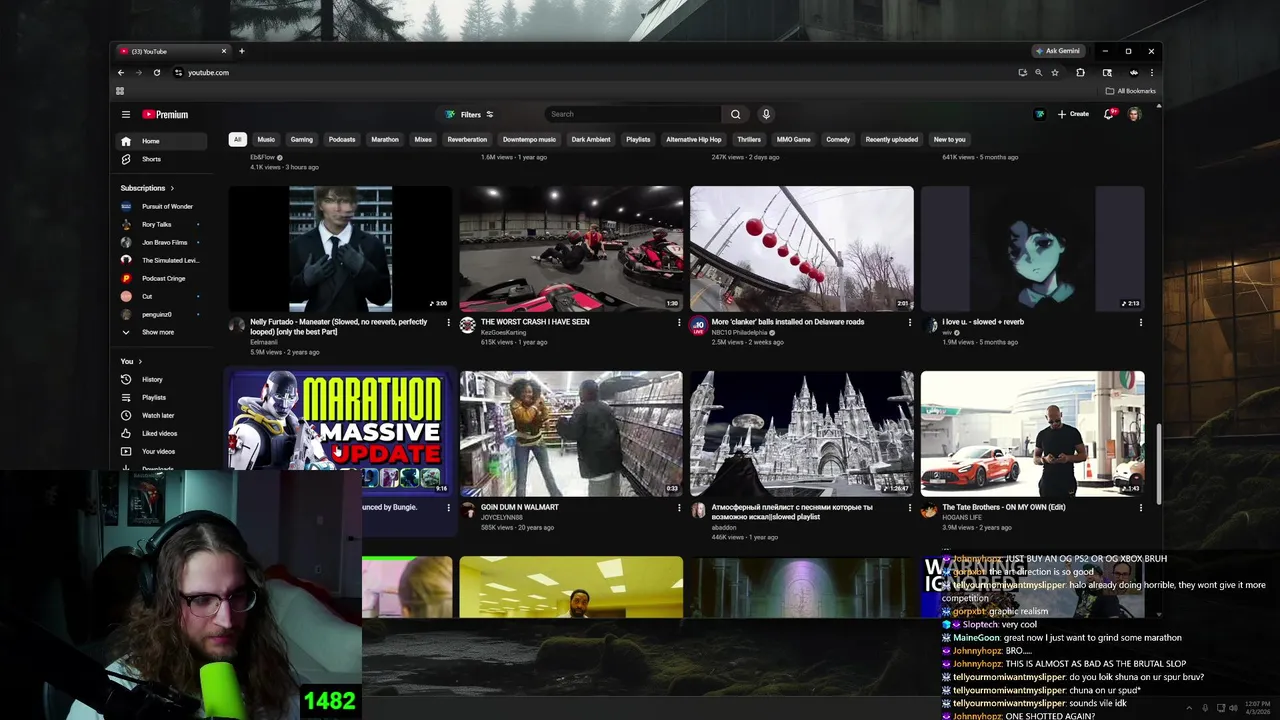The width and height of the screenshot is (1280, 720).
Task: Go to Home in sidebar
Action: pos(160,141)
